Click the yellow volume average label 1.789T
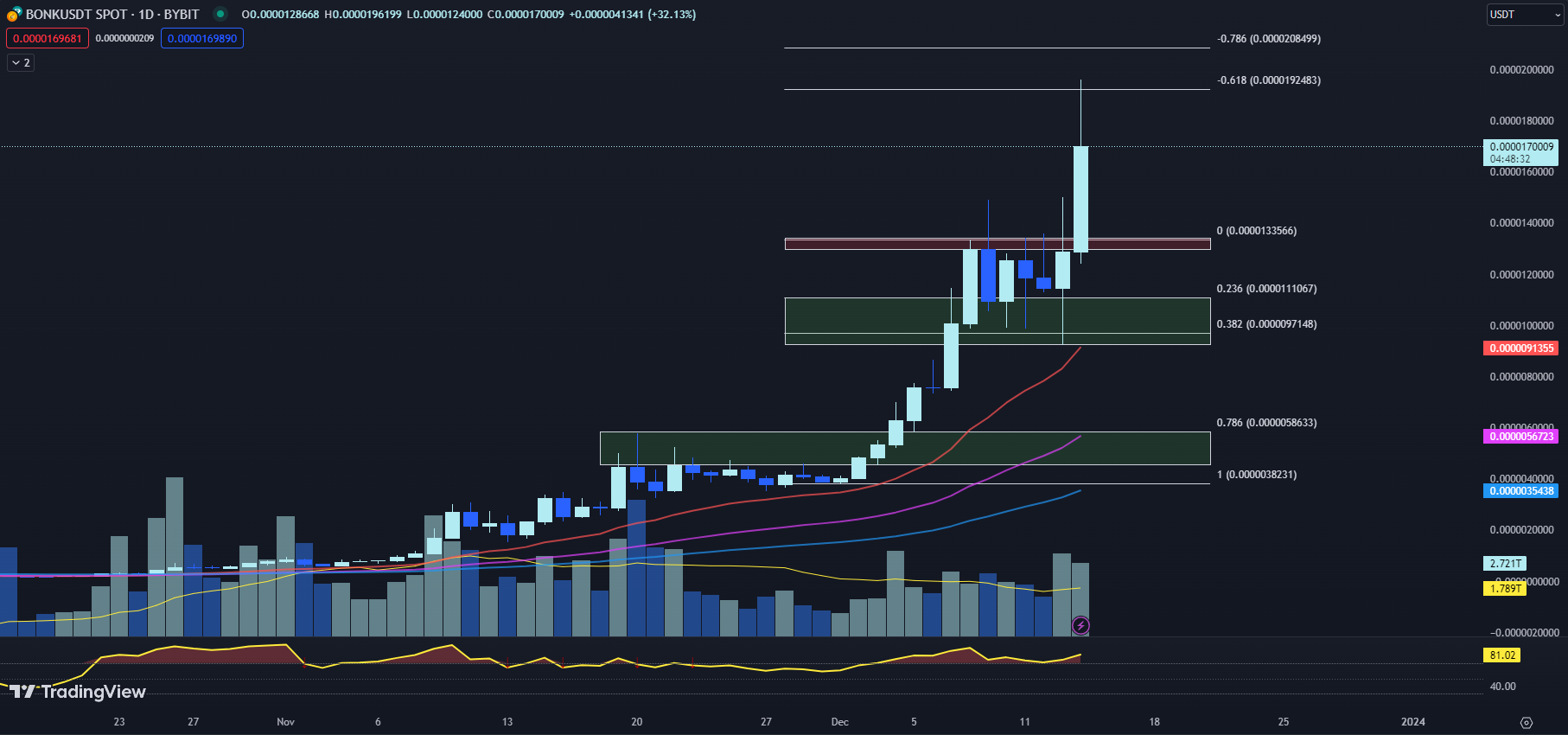Screen dimensions: 1568x735 tap(1505, 589)
